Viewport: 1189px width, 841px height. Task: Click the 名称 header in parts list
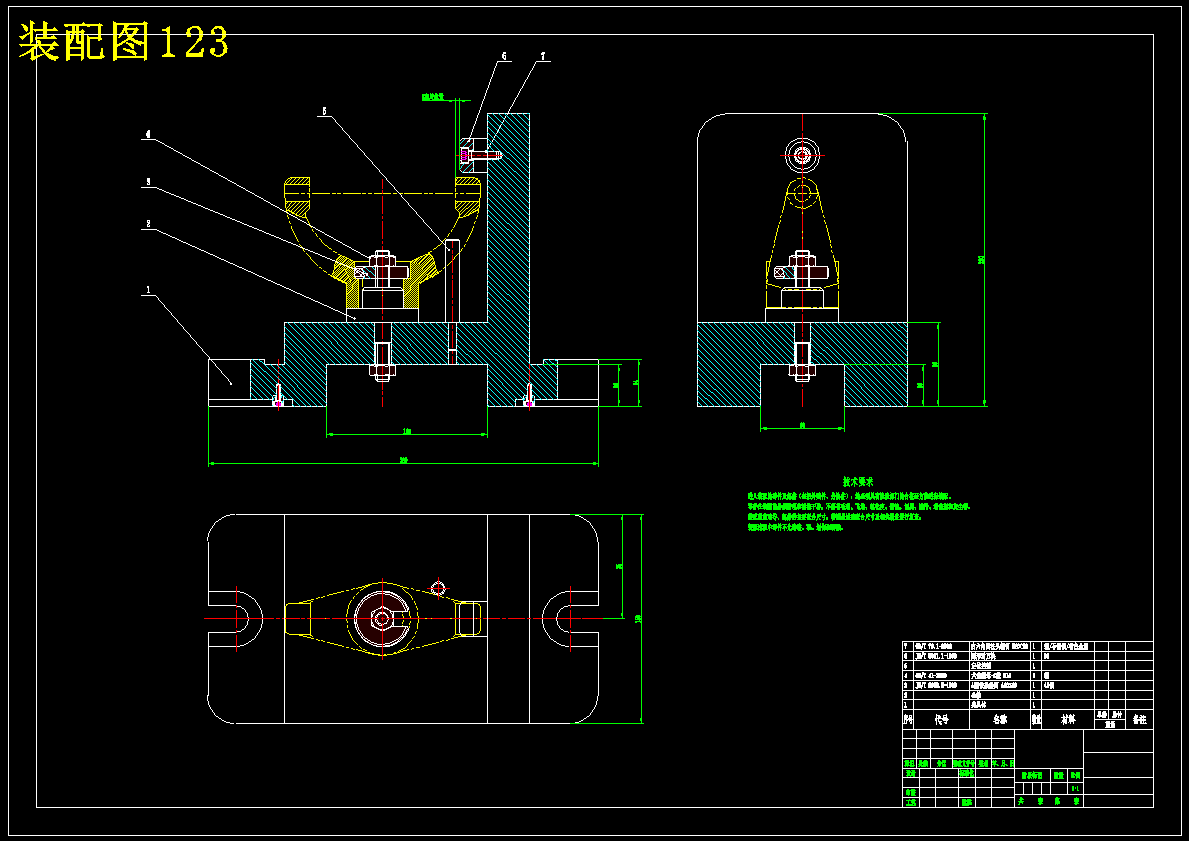point(1001,720)
